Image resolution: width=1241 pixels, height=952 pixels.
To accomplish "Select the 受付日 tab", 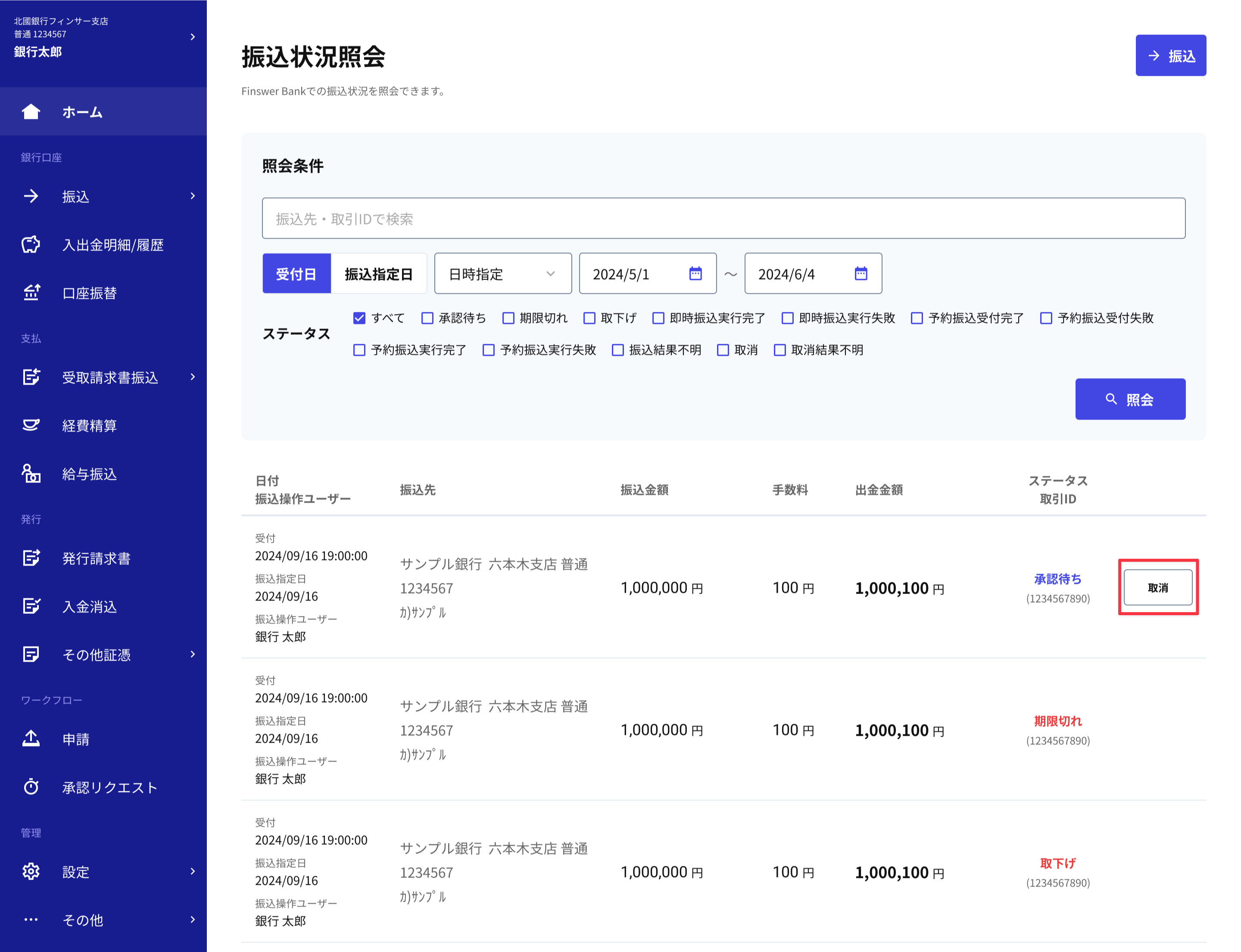I will pos(296,274).
